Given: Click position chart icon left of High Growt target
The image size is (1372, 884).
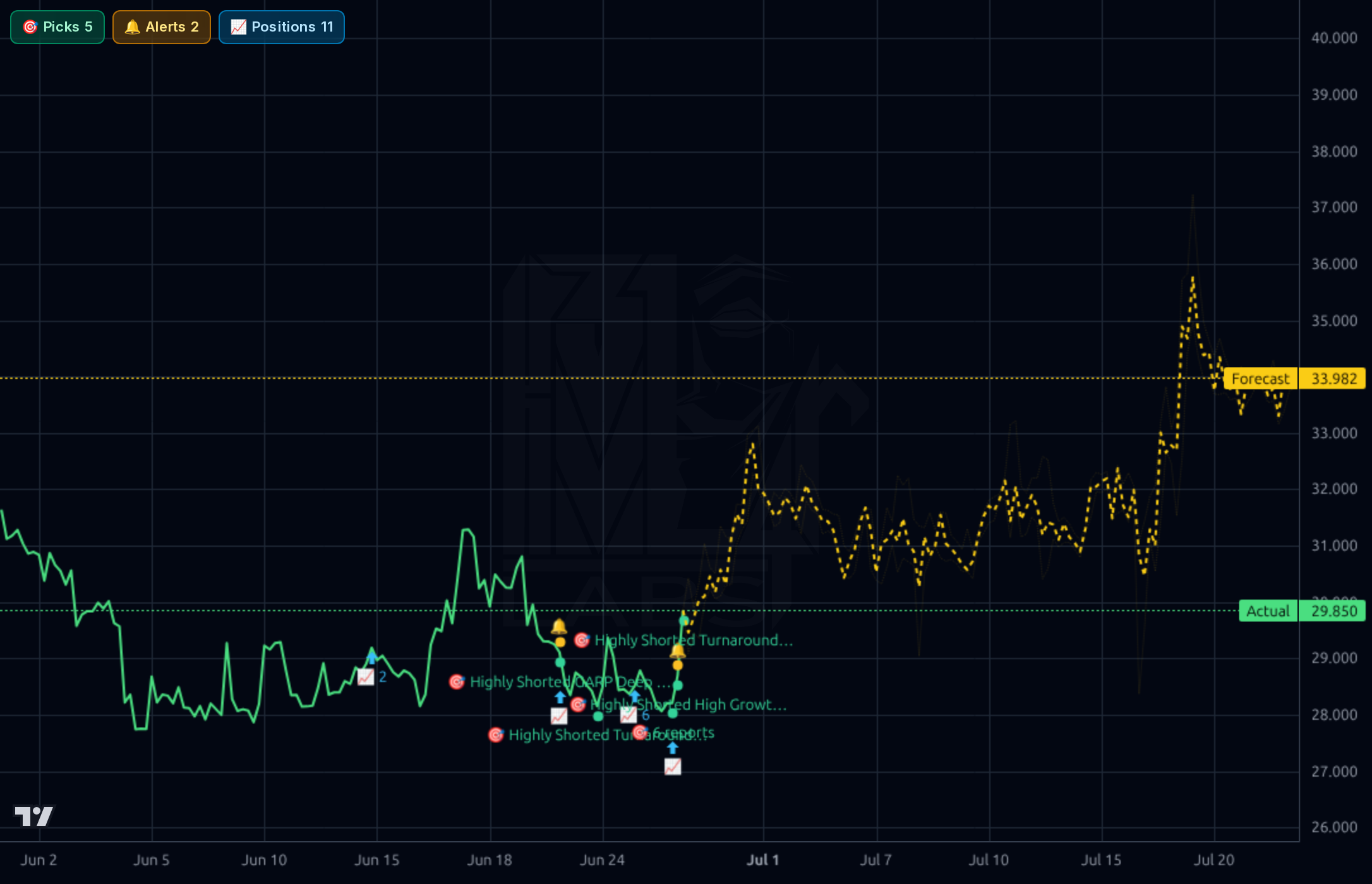Looking at the screenshot, I should click(559, 716).
